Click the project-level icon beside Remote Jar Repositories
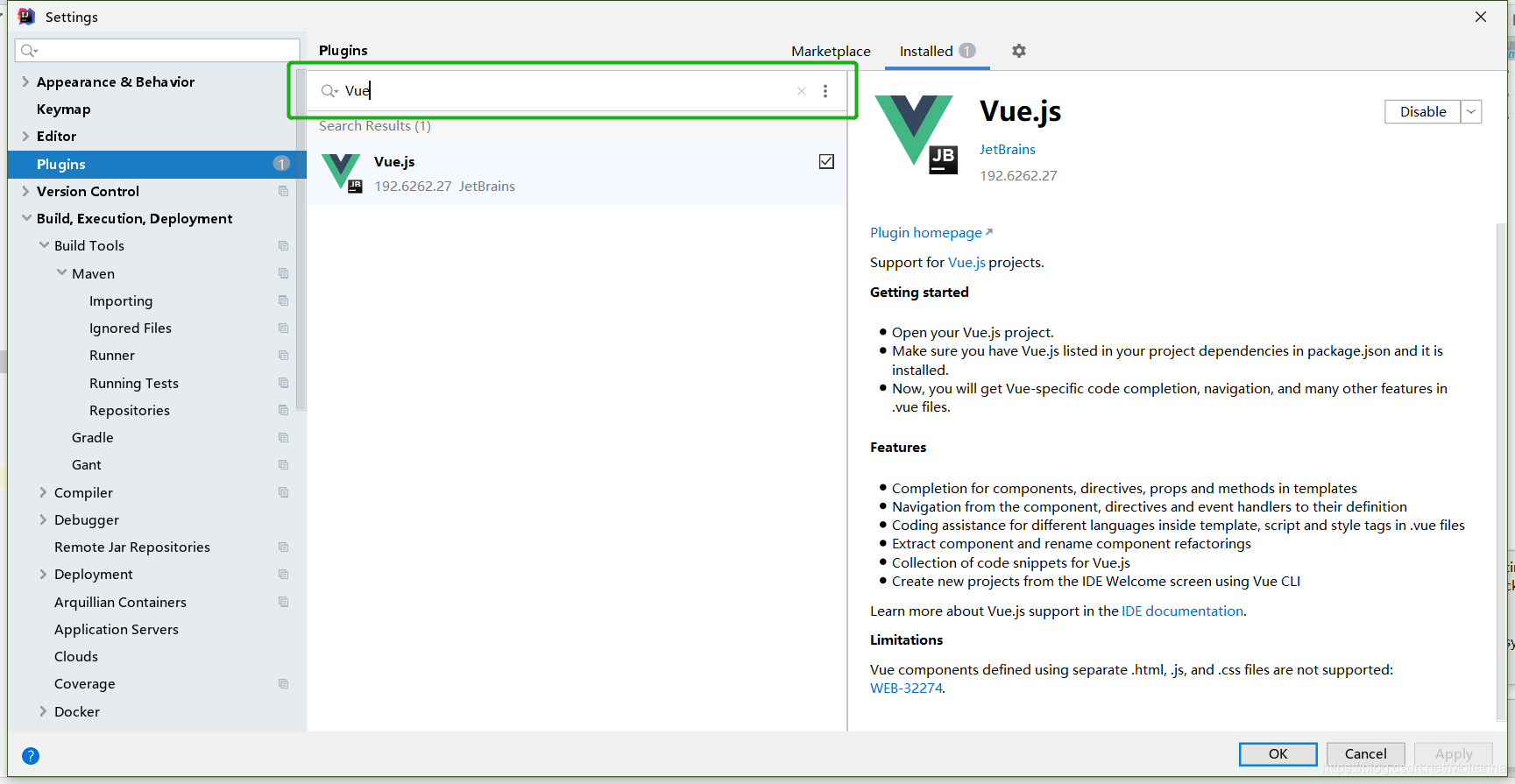Image resolution: width=1515 pixels, height=784 pixels. (283, 547)
